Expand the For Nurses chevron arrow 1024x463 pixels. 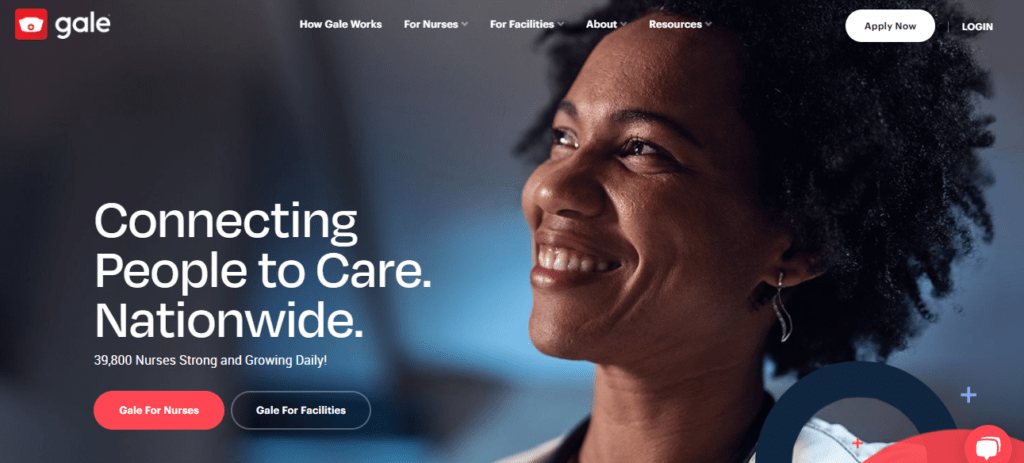point(464,25)
